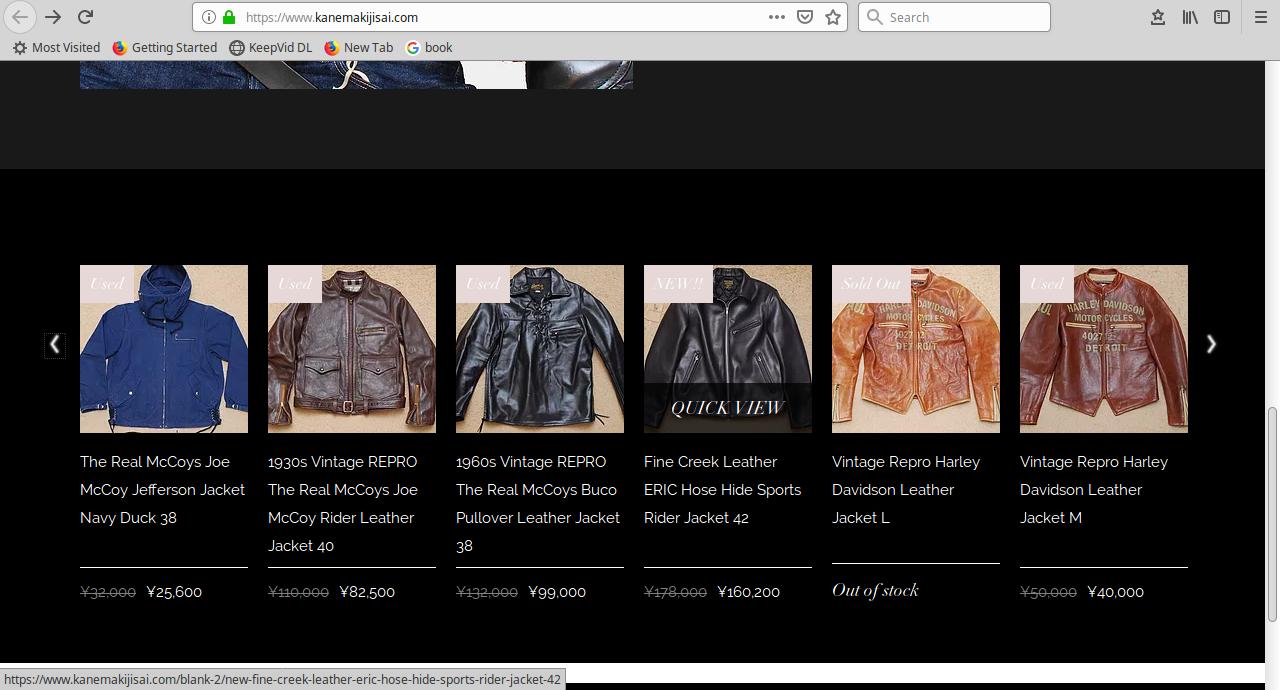Open KeepVid DL bookmark
The width and height of the screenshot is (1280, 690).
coord(271,47)
